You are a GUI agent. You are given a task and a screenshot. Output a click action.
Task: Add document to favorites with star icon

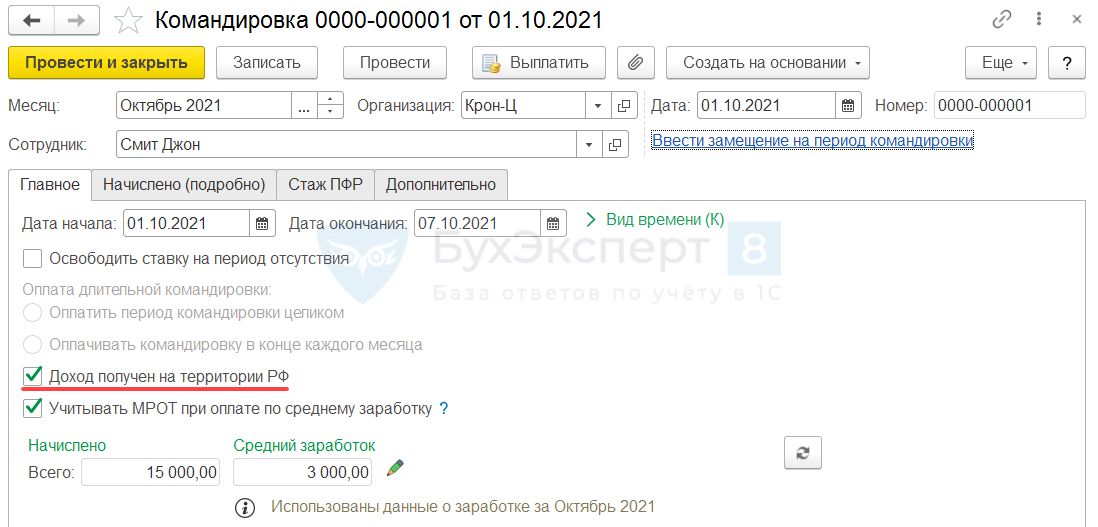pos(128,19)
